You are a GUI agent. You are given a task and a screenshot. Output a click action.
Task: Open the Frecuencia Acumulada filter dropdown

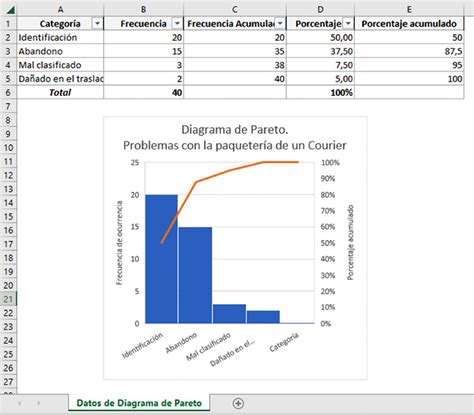pyautogui.click(x=280, y=24)
